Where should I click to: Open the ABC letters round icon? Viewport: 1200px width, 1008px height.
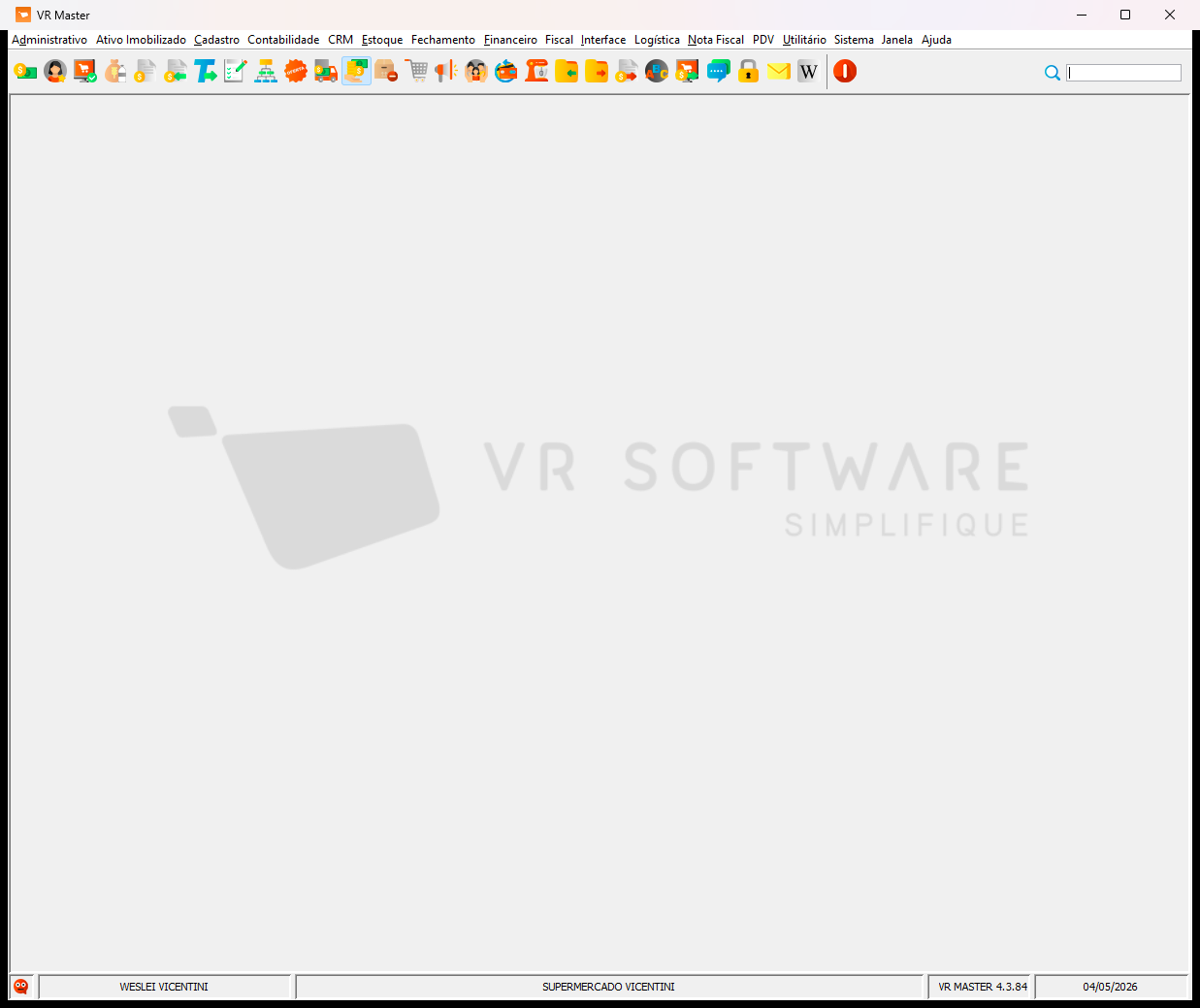[657, 71]
